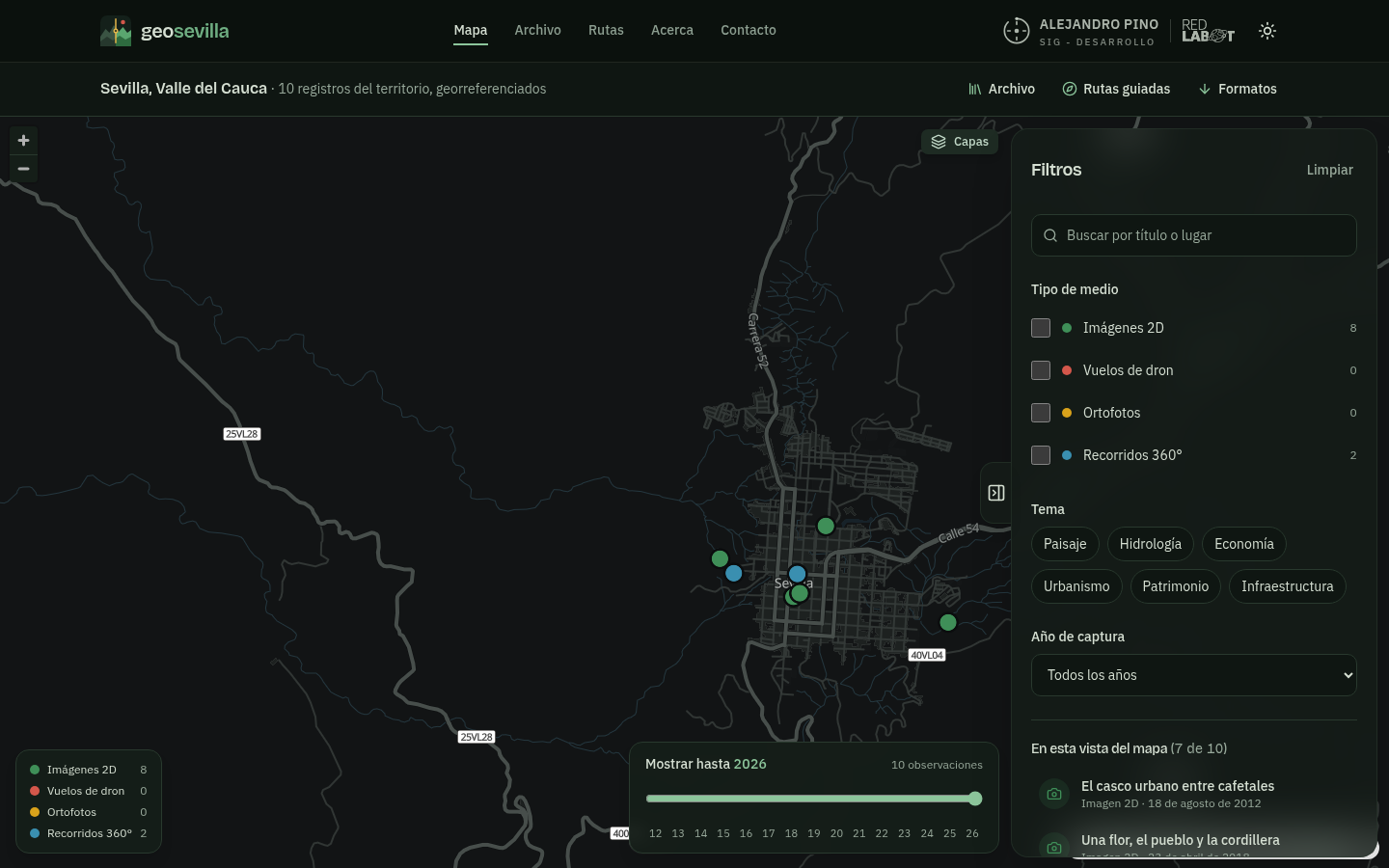The height and width of the screenshot is (868, 1389).
Task: Select the Infraestructura theme chip
Action: click(1288, 586)
